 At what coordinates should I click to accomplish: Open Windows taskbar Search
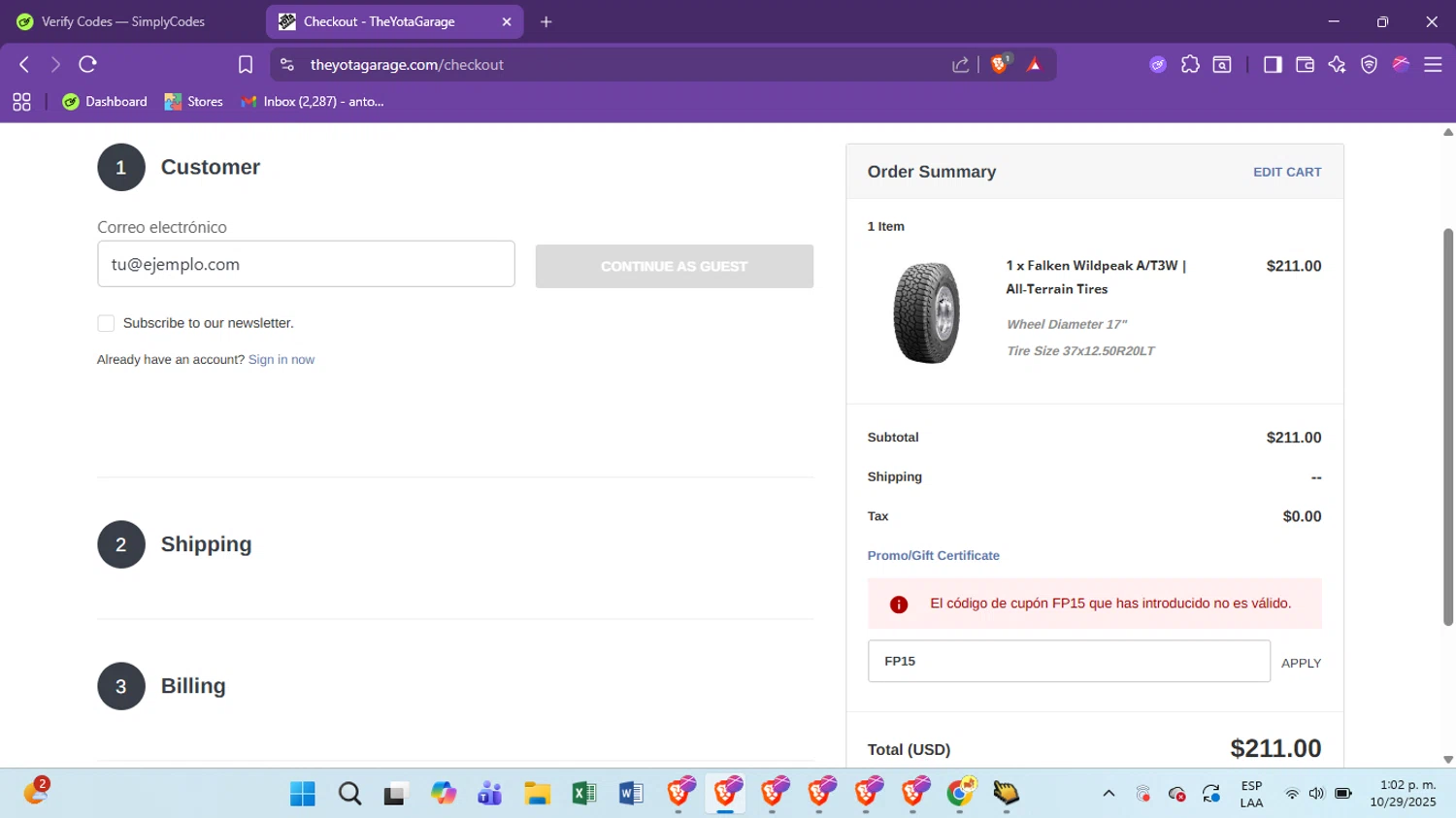click(349, 794)
